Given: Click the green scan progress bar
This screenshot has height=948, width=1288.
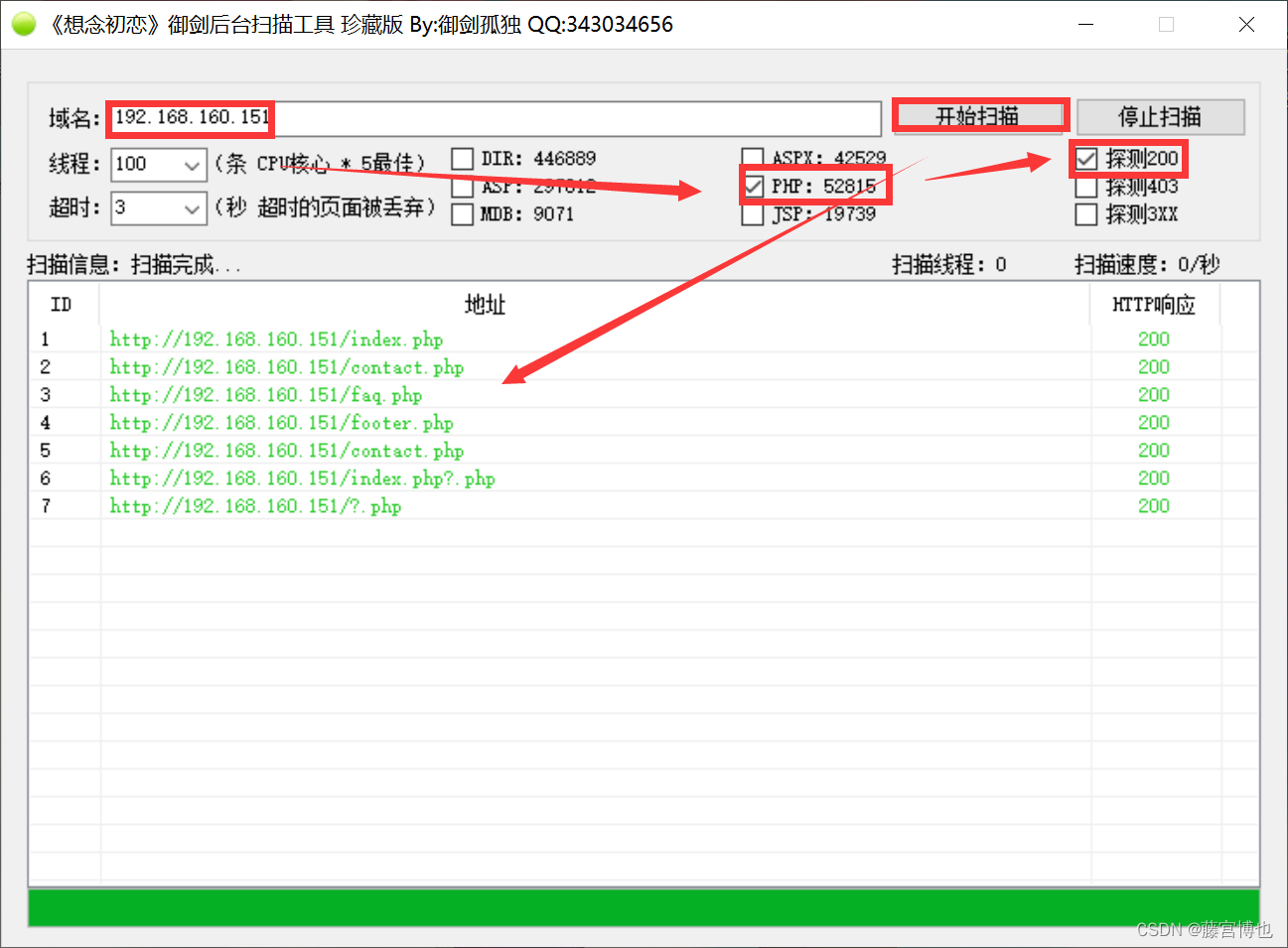Looking at the screenshot, I should (x=644, y=907).
